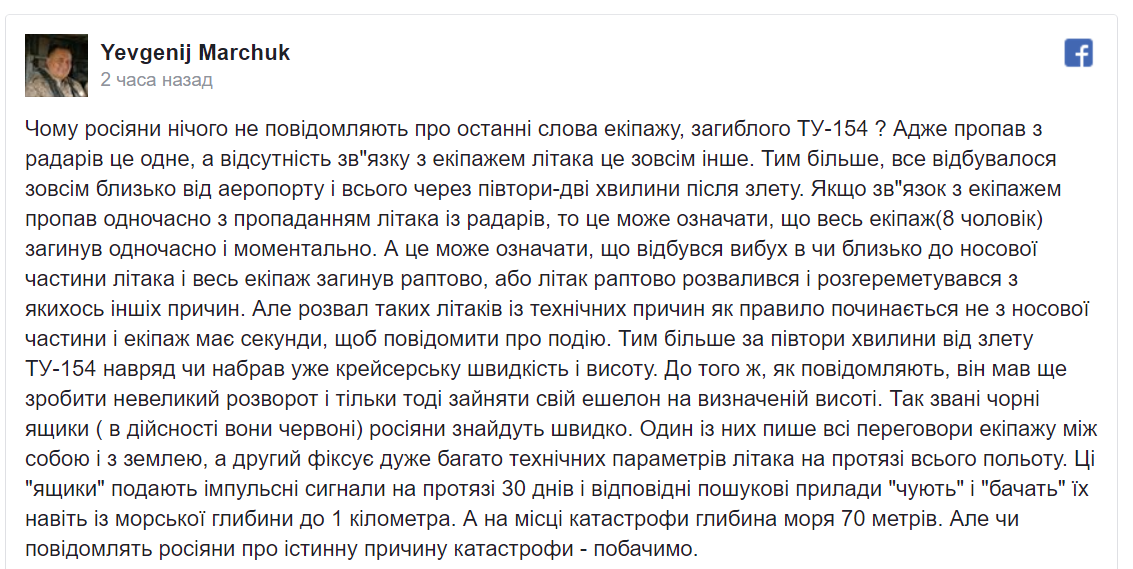Open Yevgenij Marchuk's profile photo
Screen dimensions: 1133x569
point(56,65)
